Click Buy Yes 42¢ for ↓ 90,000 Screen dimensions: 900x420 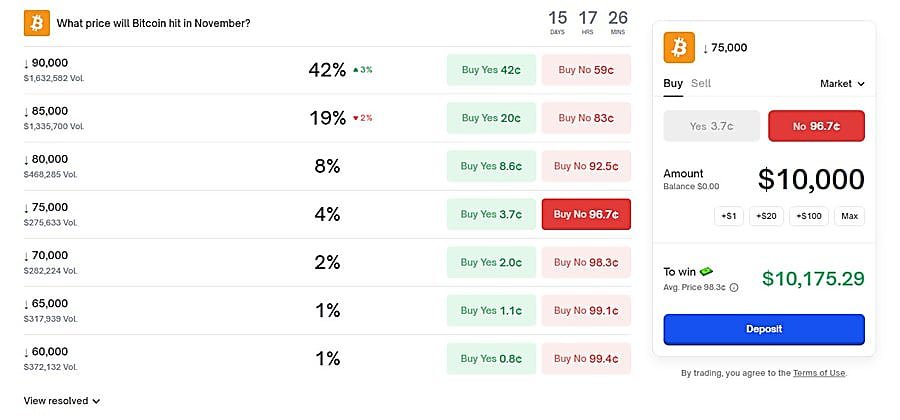point(491,70)
